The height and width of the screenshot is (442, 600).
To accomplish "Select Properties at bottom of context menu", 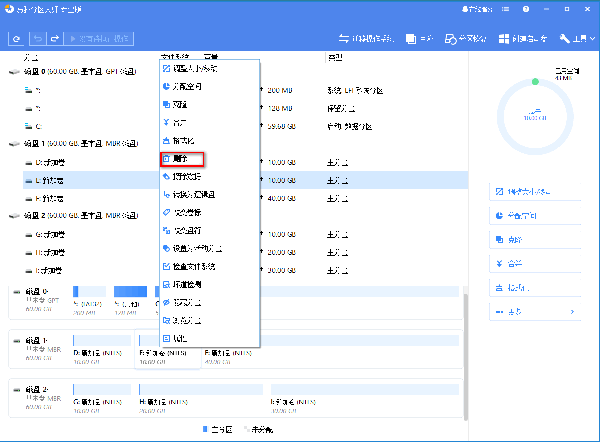I will coord(183,338).
